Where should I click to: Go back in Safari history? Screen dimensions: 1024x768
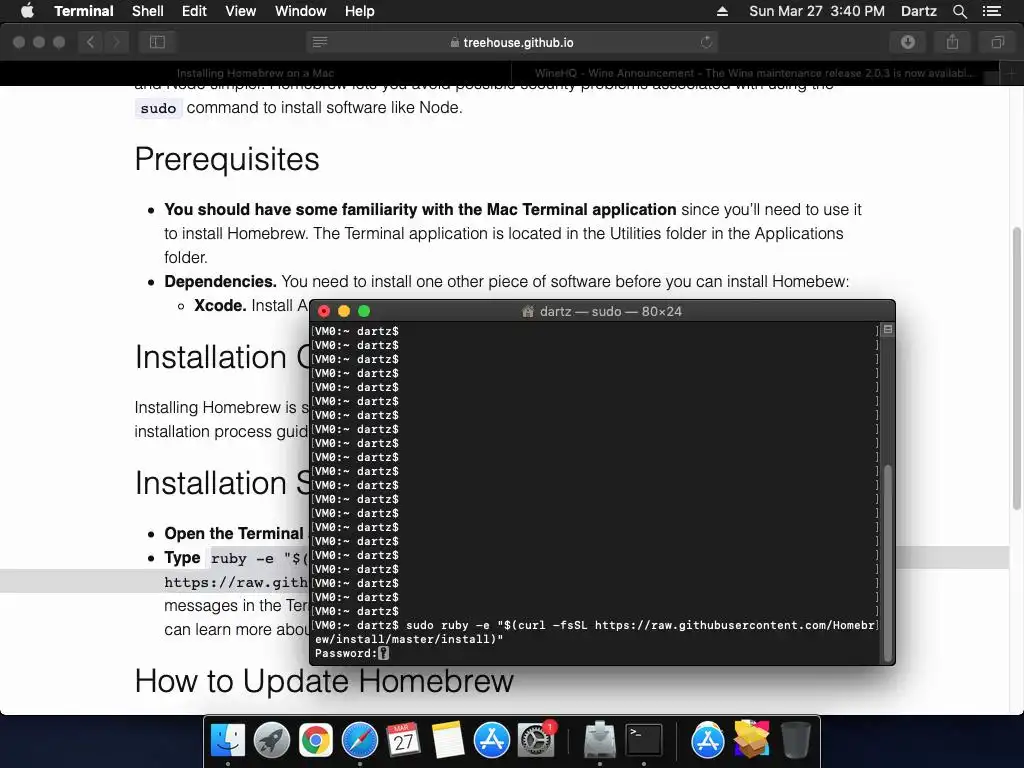(x=91, y=42)
